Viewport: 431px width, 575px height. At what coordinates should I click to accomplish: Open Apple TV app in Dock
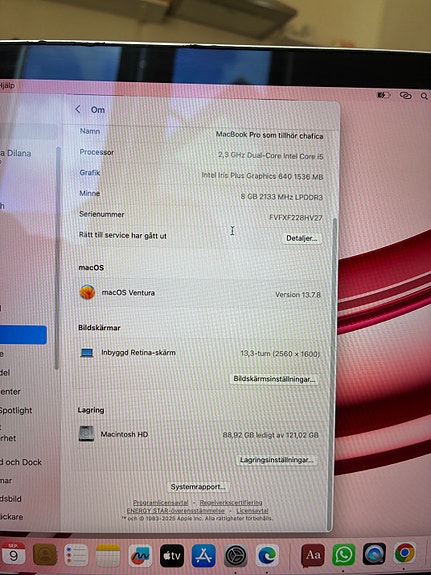point(172,556)
